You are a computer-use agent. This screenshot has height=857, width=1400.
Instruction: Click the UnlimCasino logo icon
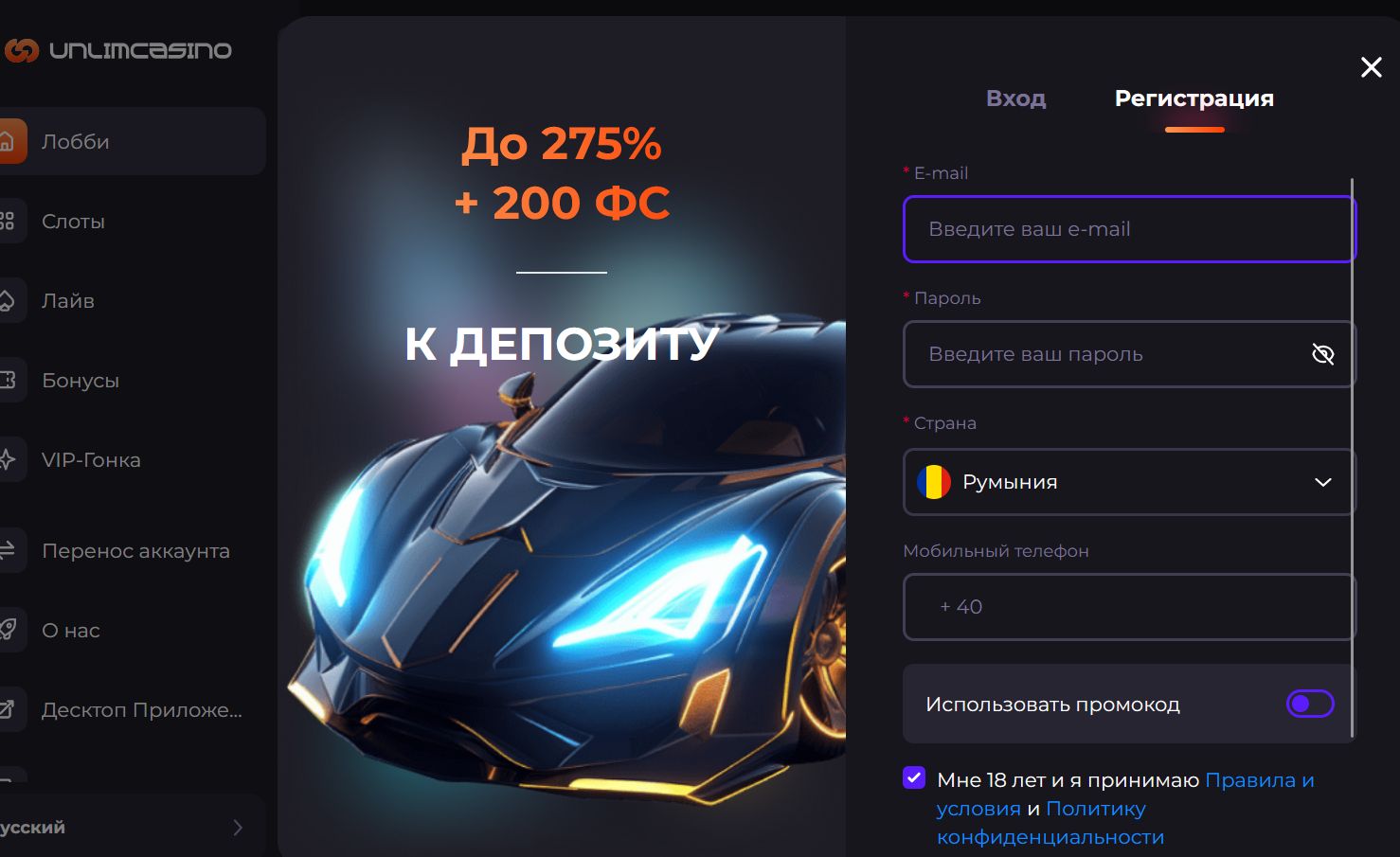tap(21, 50)
